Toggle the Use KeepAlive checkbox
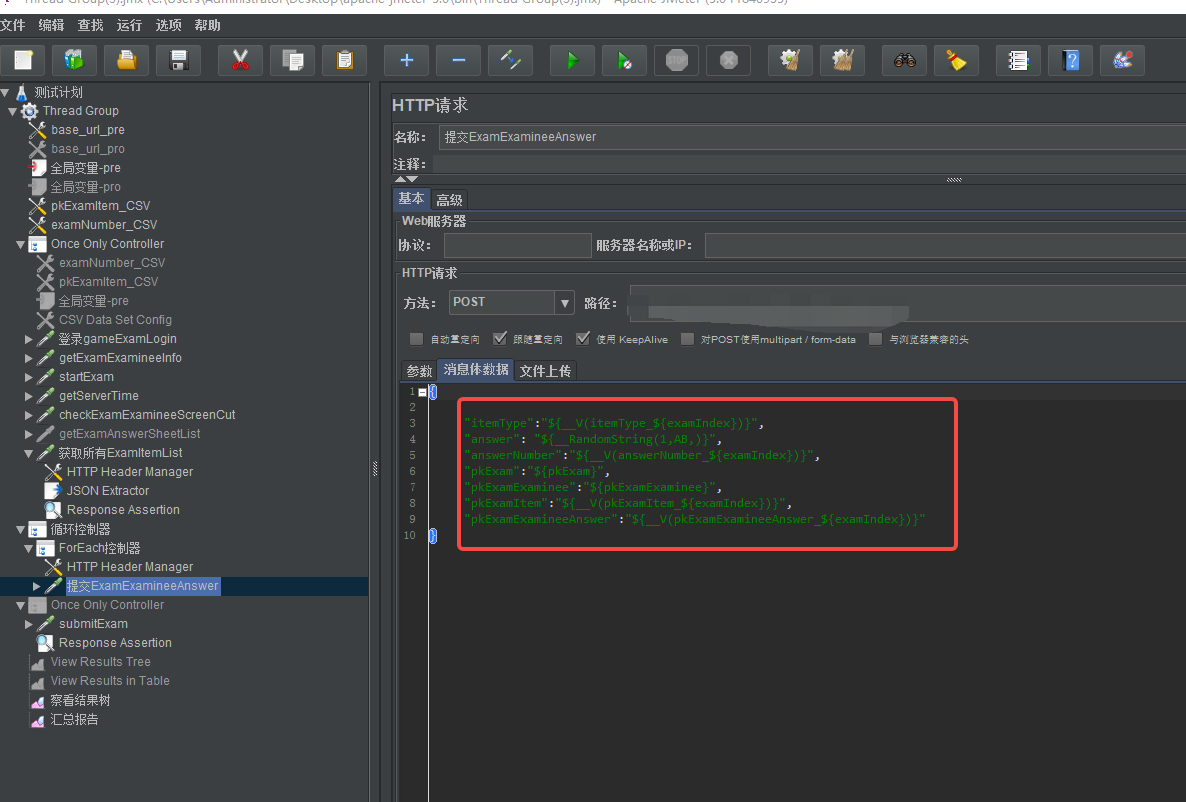 click(582, 339)
